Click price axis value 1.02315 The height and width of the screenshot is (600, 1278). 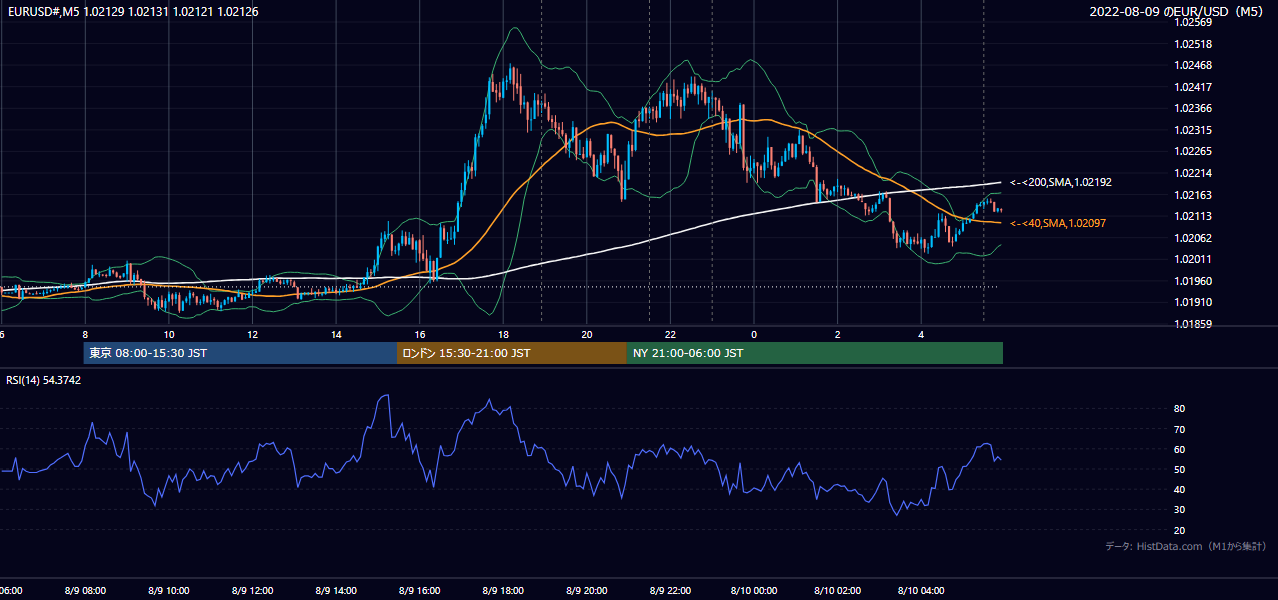1194,130
